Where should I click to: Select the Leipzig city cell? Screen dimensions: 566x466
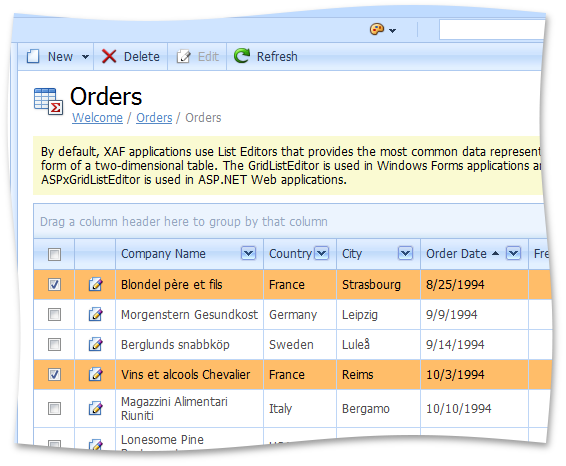click(x=378, y=314)
